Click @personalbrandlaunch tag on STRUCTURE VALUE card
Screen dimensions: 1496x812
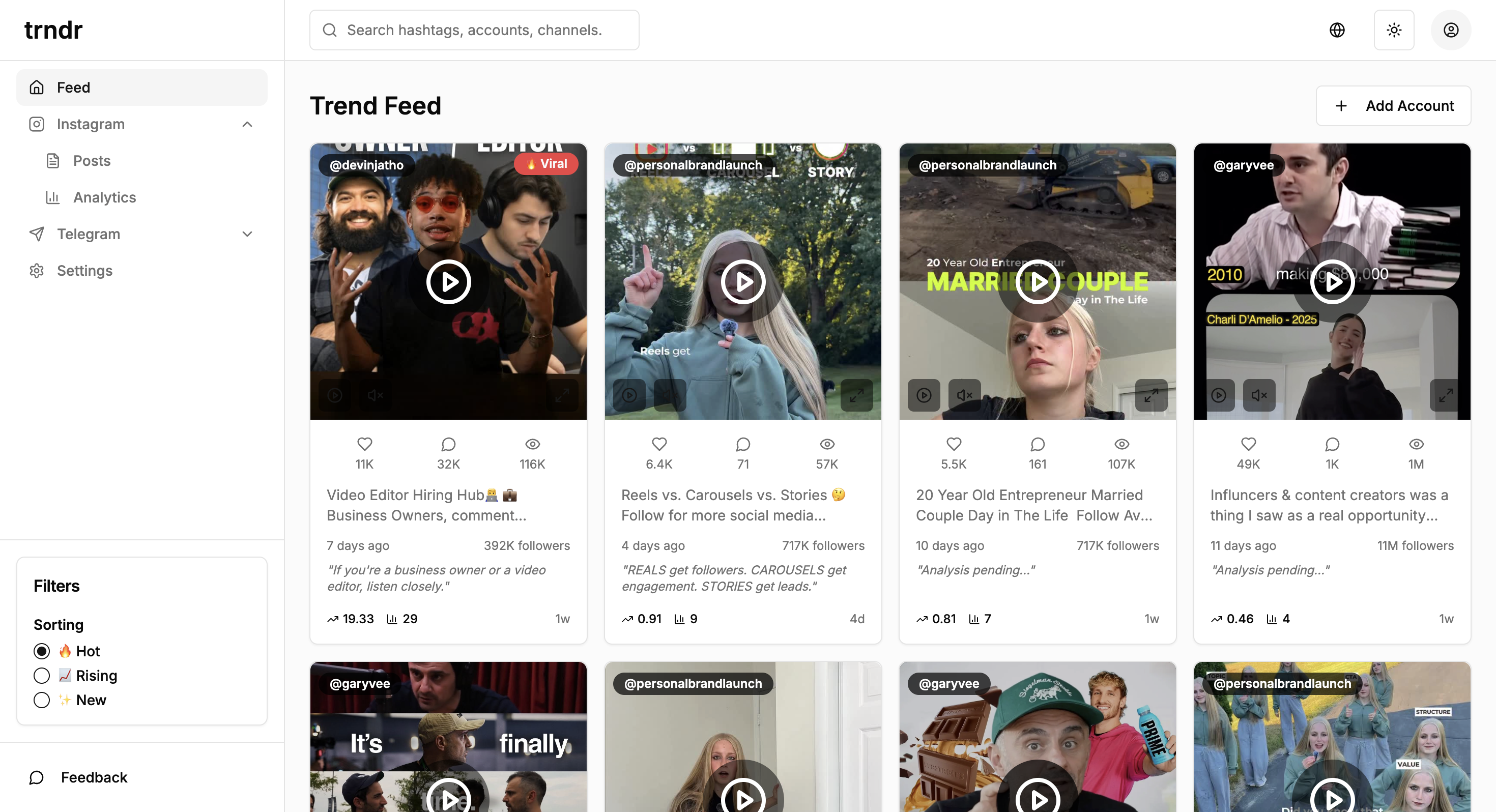coord(1282,683)
